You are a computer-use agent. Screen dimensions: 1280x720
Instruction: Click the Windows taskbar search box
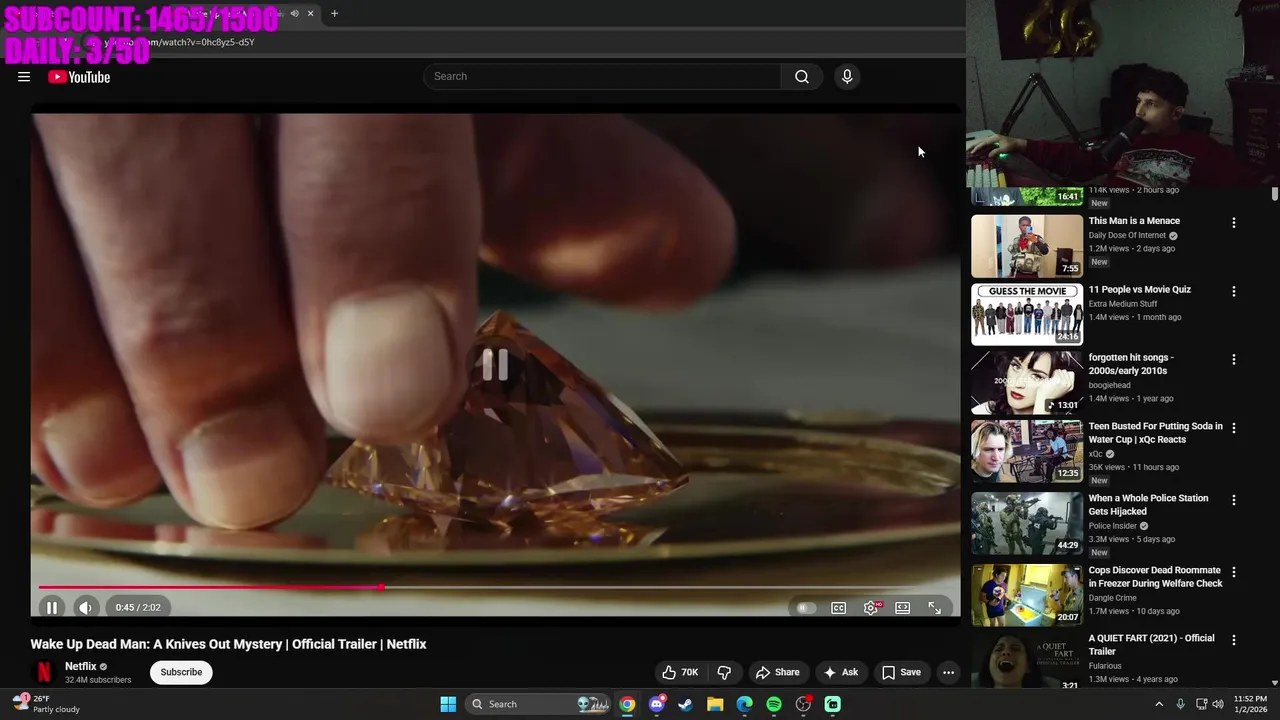pos(540,704)
